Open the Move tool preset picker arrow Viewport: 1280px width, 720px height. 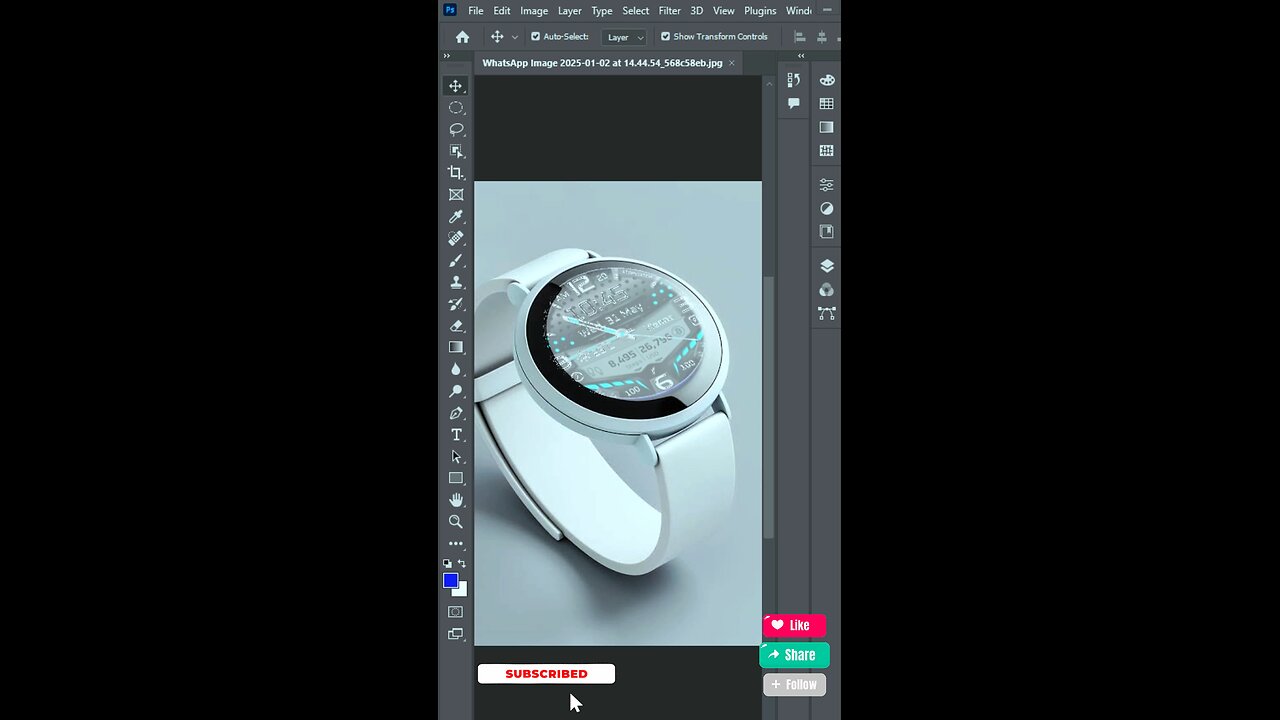coord(515,37)
